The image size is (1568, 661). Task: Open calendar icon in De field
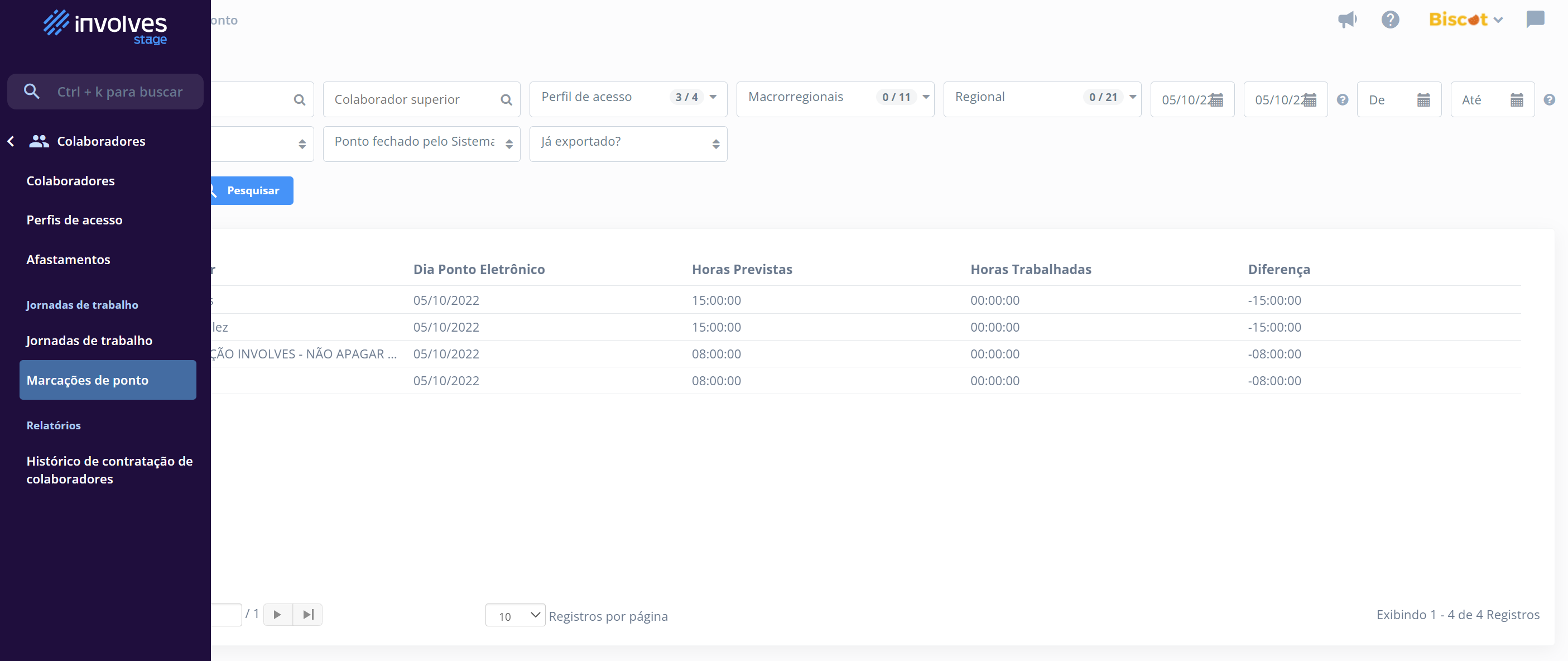(x=1422, y=100)
